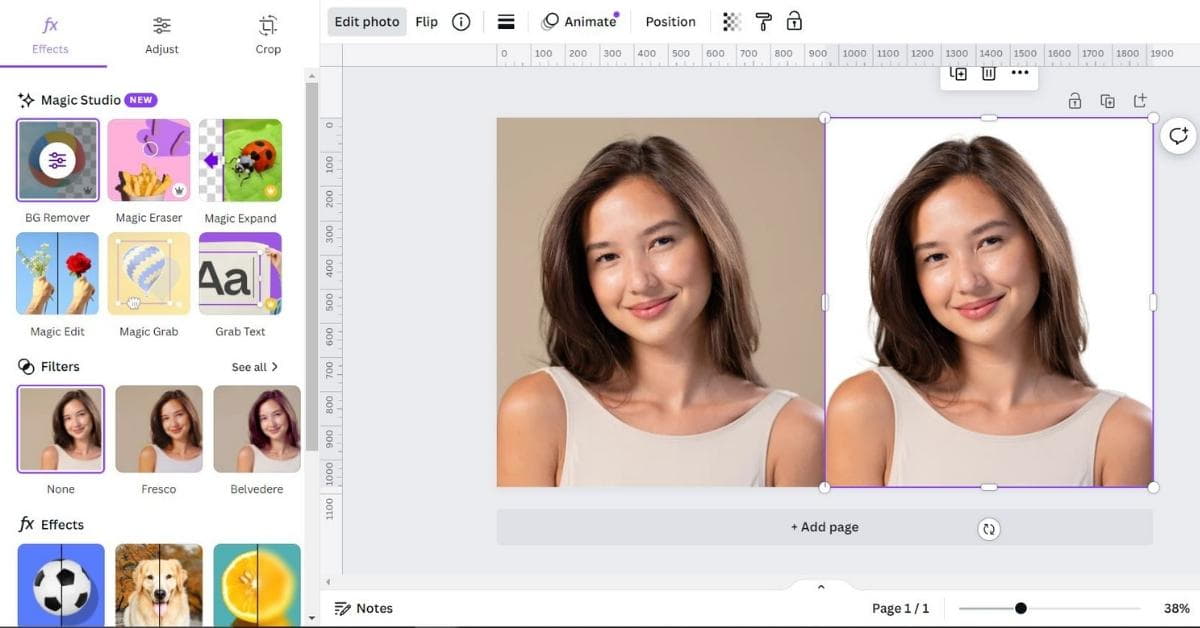Viewport: 1200px width, 628px height.
Task: Click the See all chevron arrow
Action: click(x=275, y=367)
